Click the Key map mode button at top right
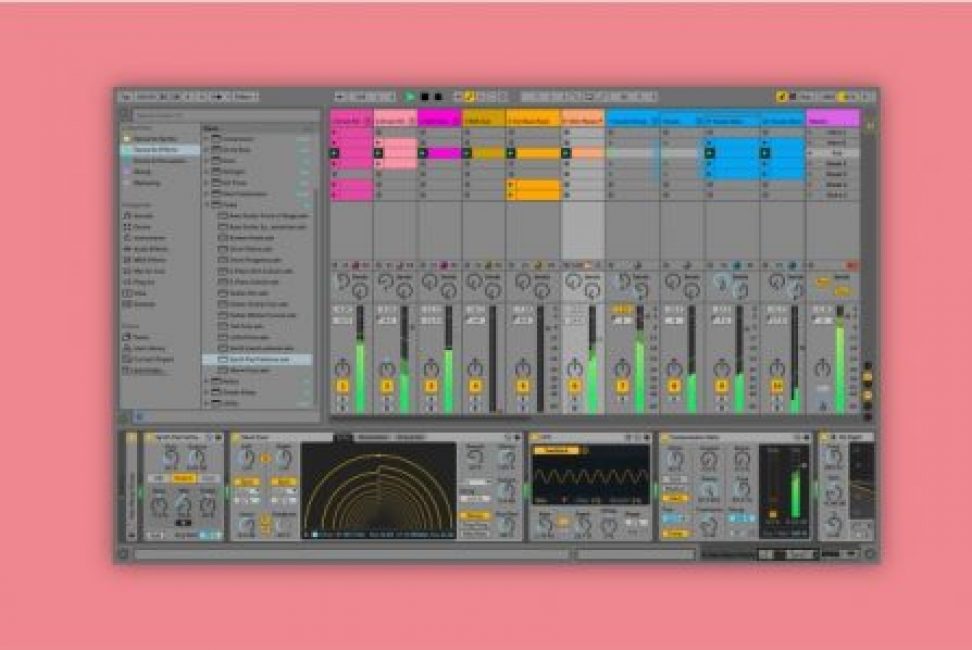 pyautogui.click(x=805, y=97)
